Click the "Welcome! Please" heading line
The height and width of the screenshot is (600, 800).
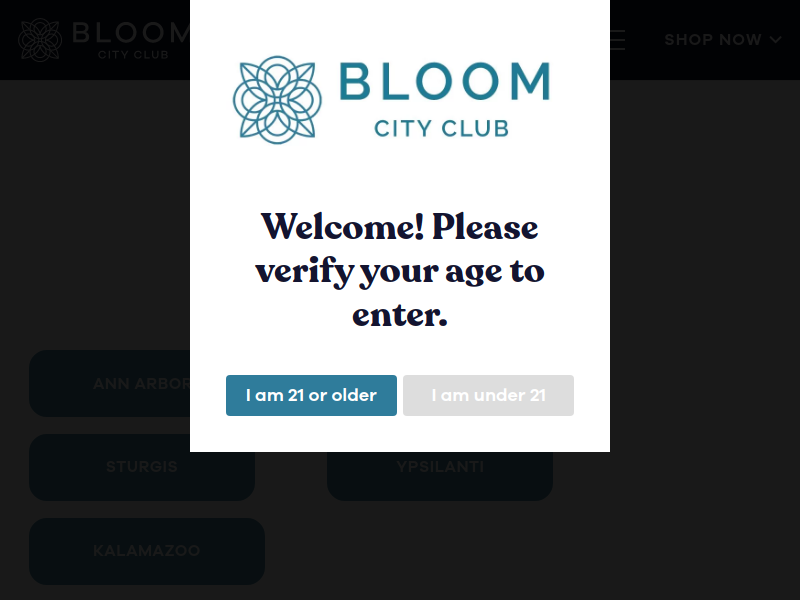399,227
